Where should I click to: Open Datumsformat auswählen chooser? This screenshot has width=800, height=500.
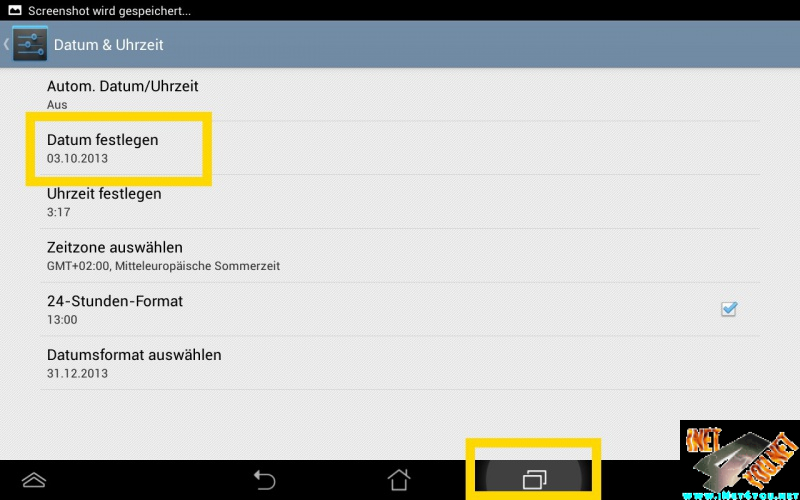[400, 363]
